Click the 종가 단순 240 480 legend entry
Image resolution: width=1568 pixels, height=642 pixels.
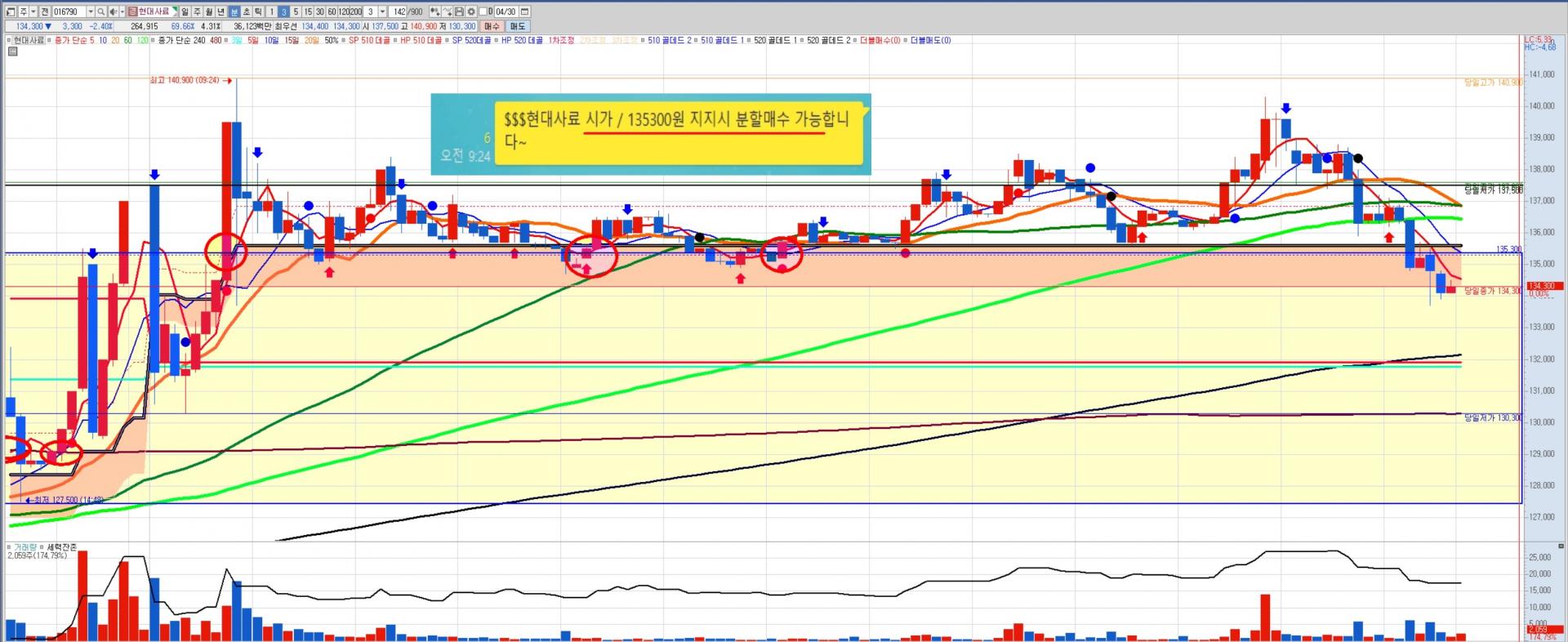(x=189, y=40)
